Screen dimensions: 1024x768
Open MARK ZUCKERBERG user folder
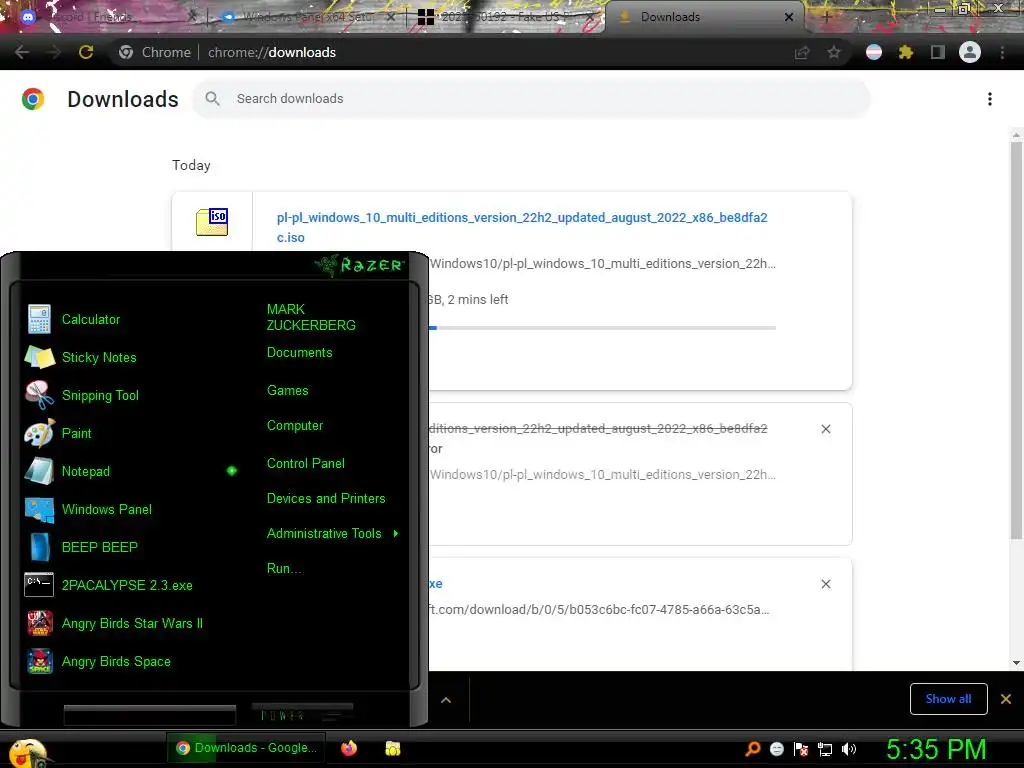tap(311, 317)
